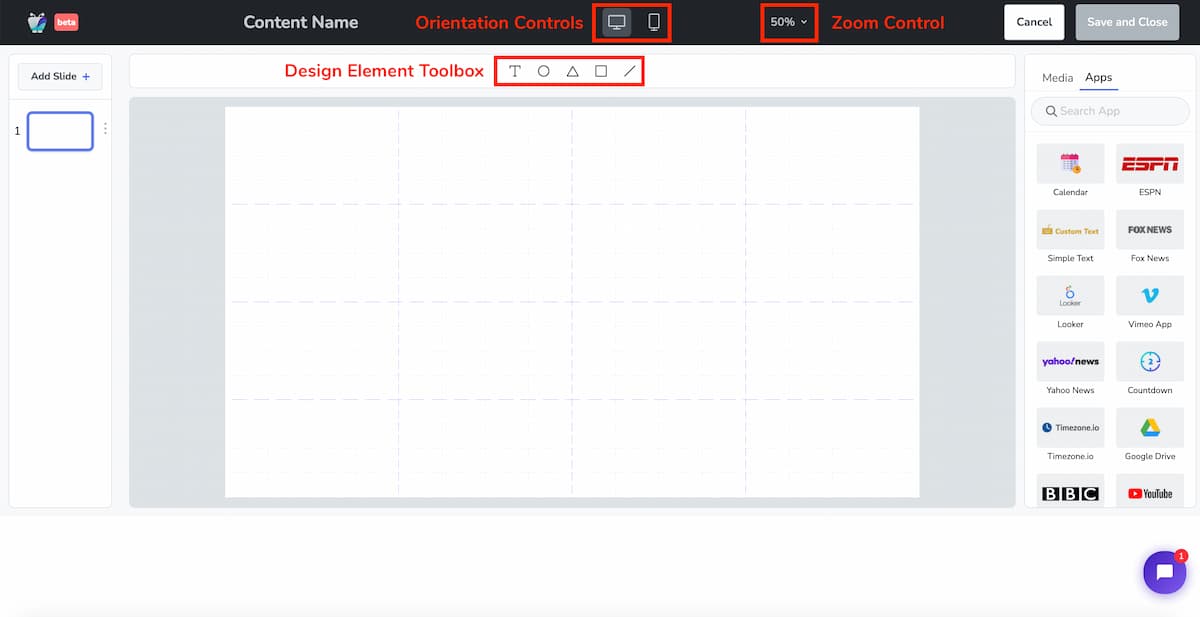Click the Save and Close button
The image size is (1200, 617).
point(1127,22)
